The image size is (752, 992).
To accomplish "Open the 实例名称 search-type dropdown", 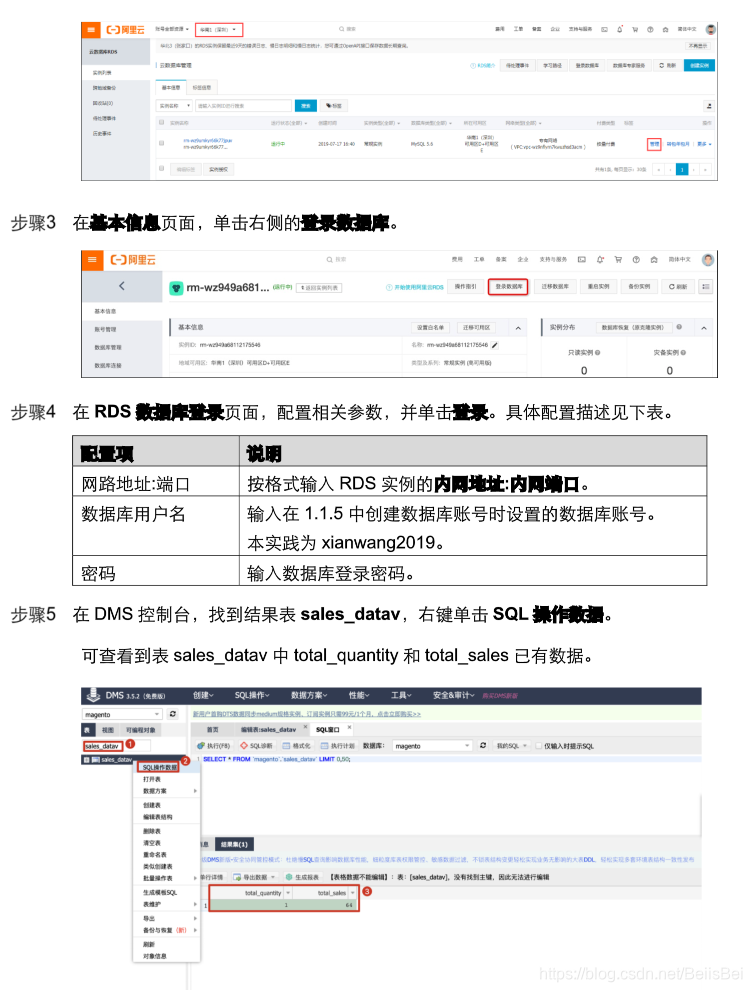I will [x=175, y=106].
